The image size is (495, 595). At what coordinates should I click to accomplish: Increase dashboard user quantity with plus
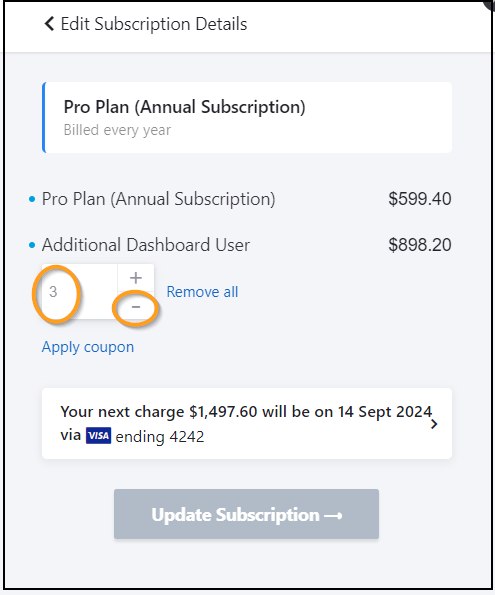136,278
